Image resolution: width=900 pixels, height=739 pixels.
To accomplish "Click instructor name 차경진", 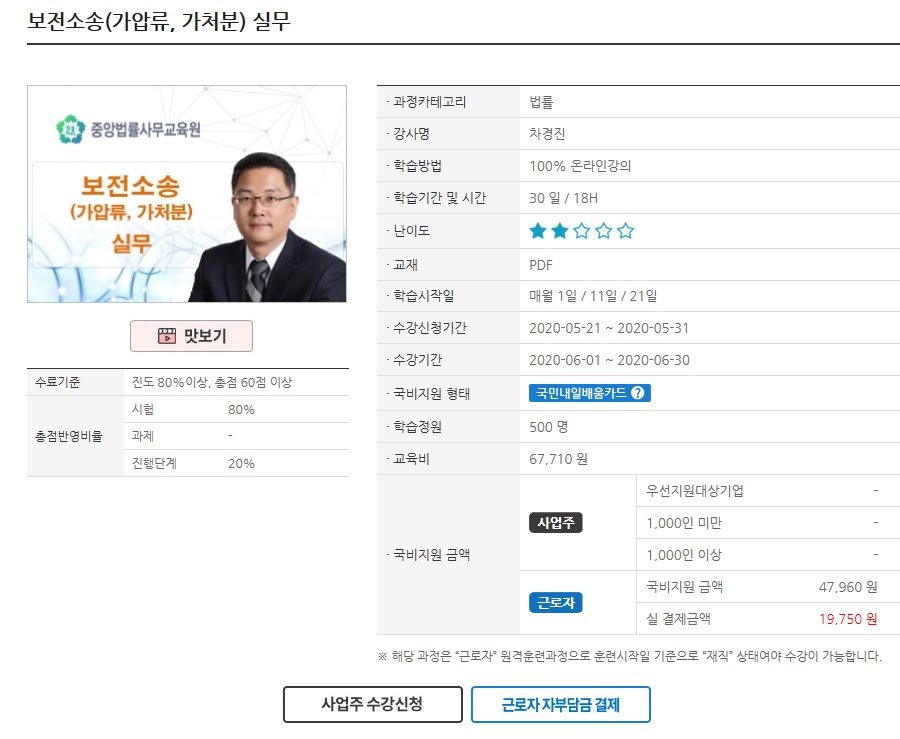I will (x=547, y=134).
